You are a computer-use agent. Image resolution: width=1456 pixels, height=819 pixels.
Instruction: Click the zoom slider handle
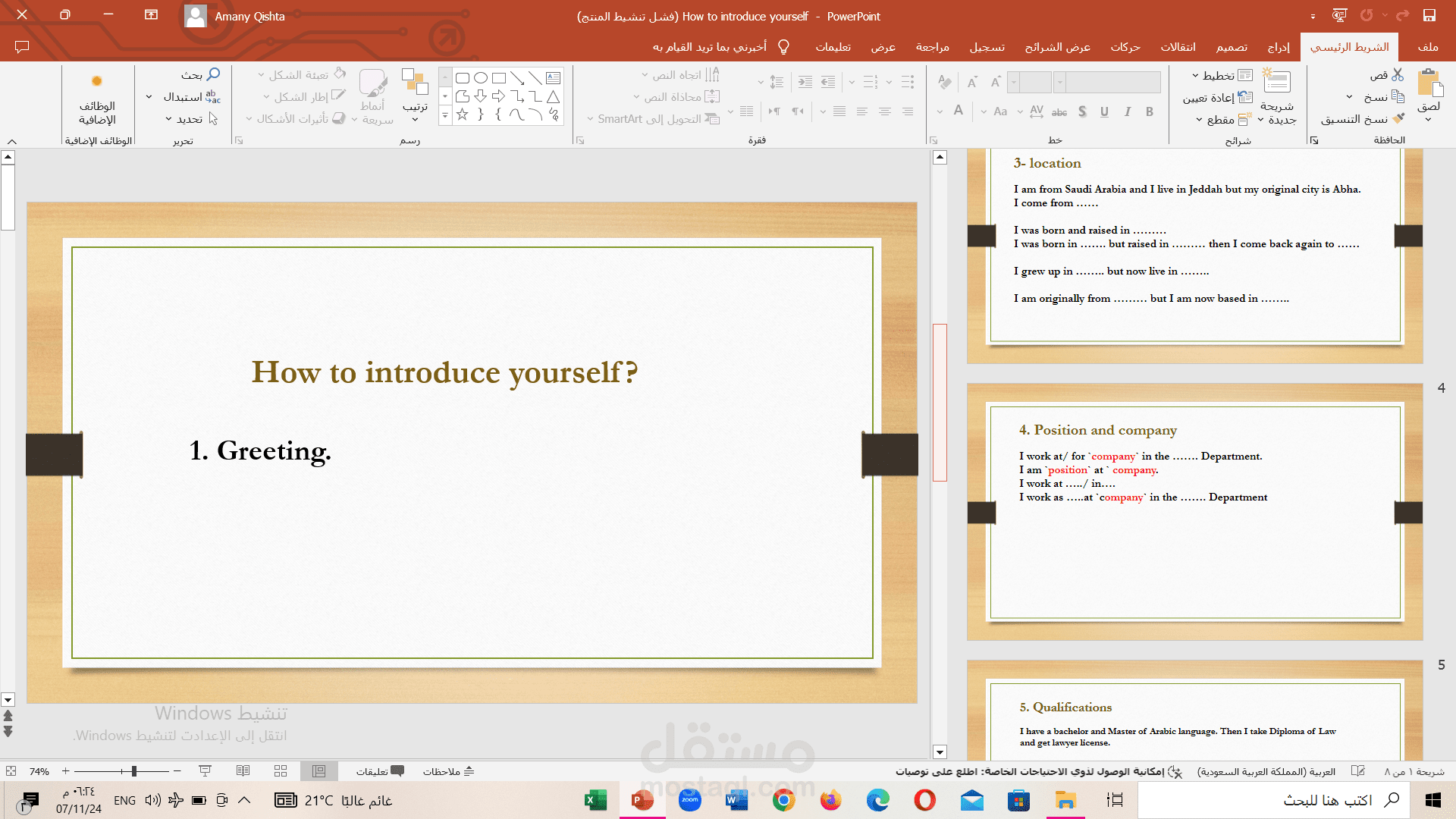coord(134,771)
